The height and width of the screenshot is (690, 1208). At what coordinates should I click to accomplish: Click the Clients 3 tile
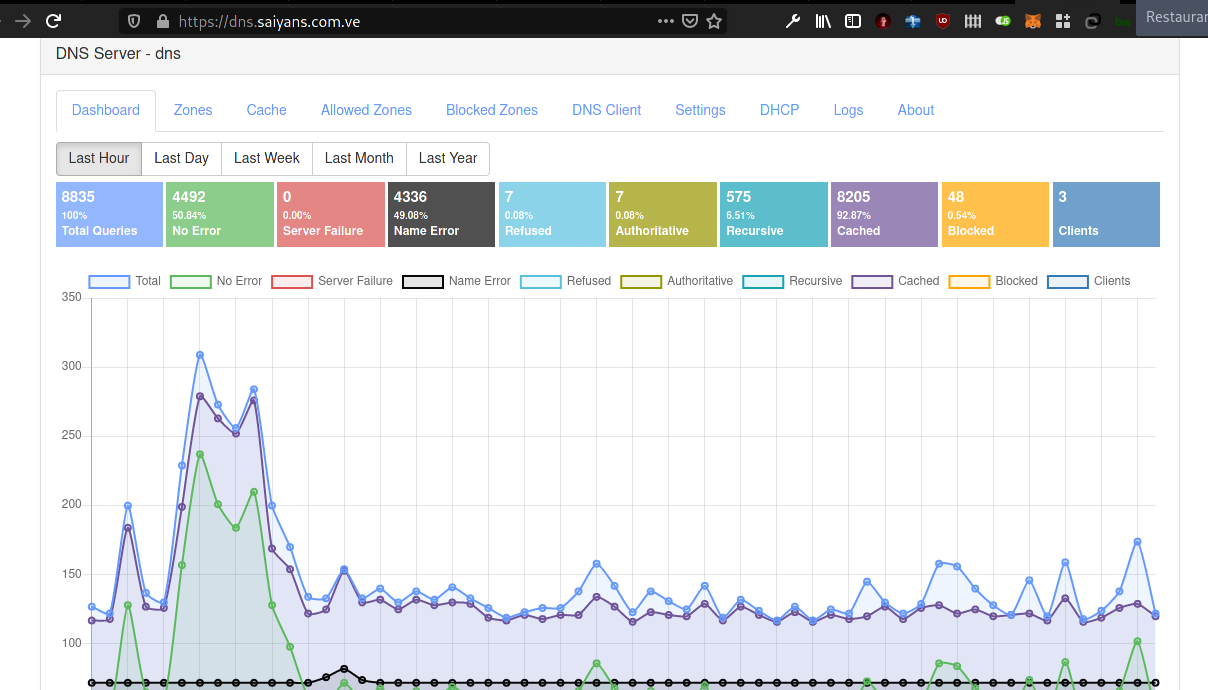(x=1106, y=214)
